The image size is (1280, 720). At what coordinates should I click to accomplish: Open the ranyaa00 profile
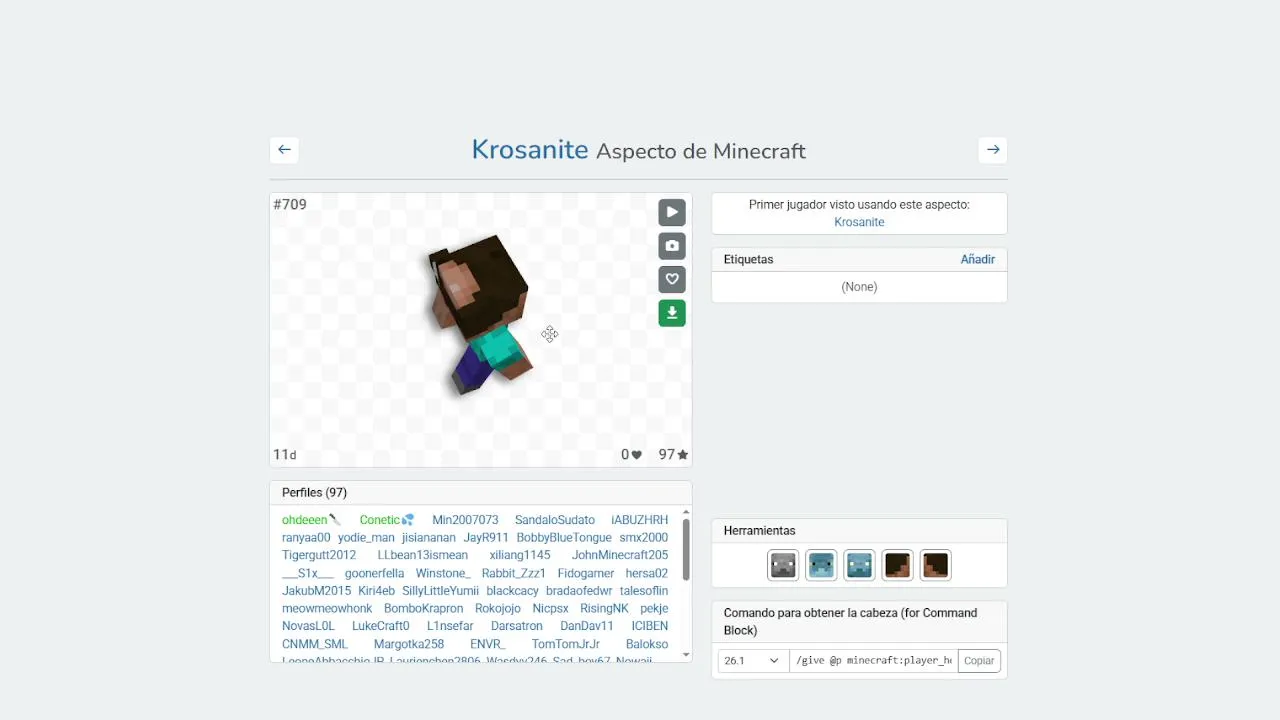click(x=306, y=538)
